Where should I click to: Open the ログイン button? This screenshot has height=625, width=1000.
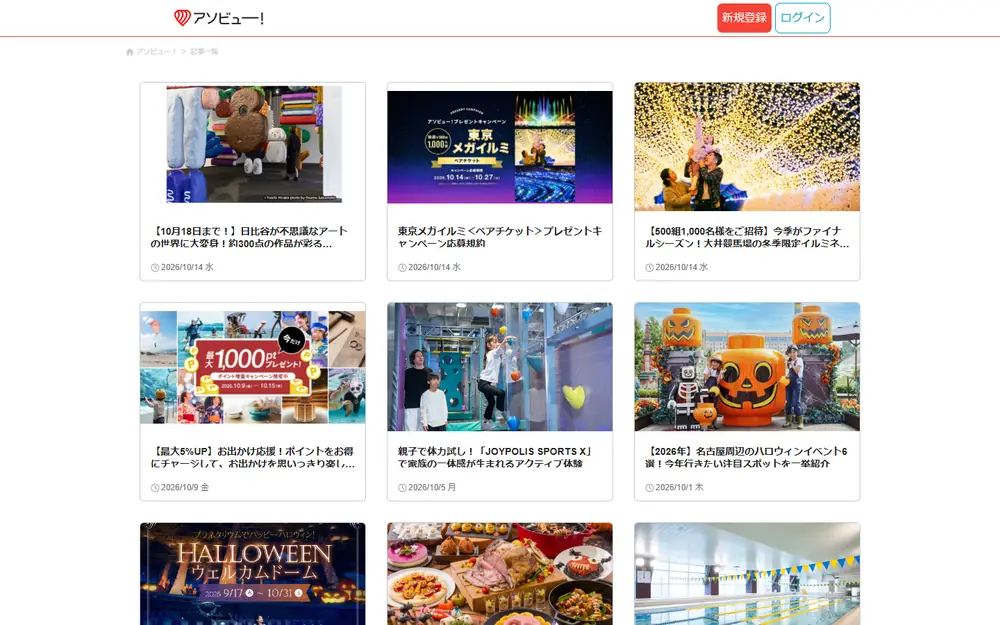802,18
